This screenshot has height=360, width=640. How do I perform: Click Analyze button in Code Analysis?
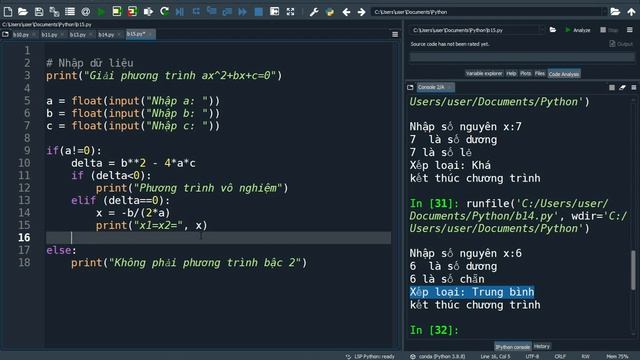tap(578, 30)
